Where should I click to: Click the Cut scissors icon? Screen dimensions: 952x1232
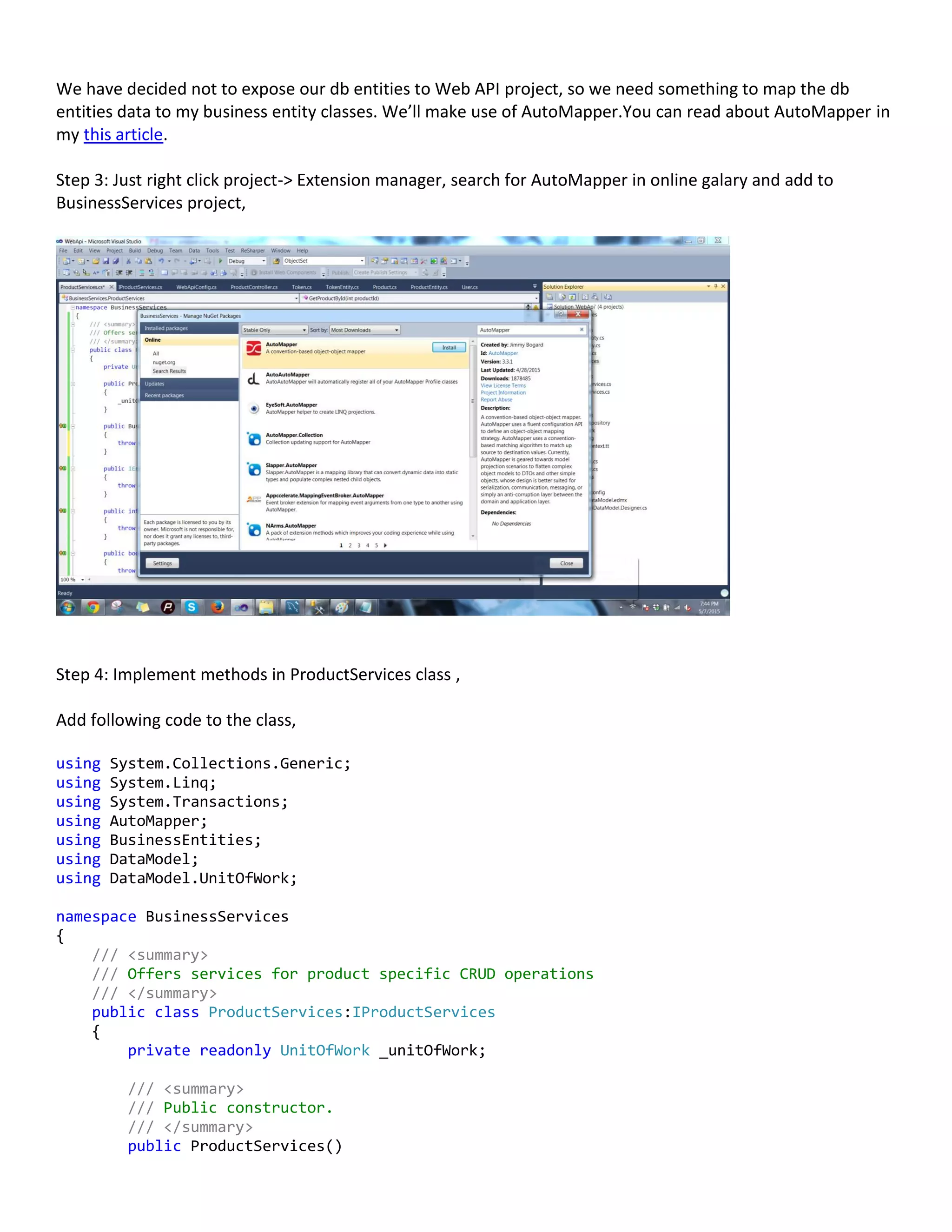coord(128,261)
